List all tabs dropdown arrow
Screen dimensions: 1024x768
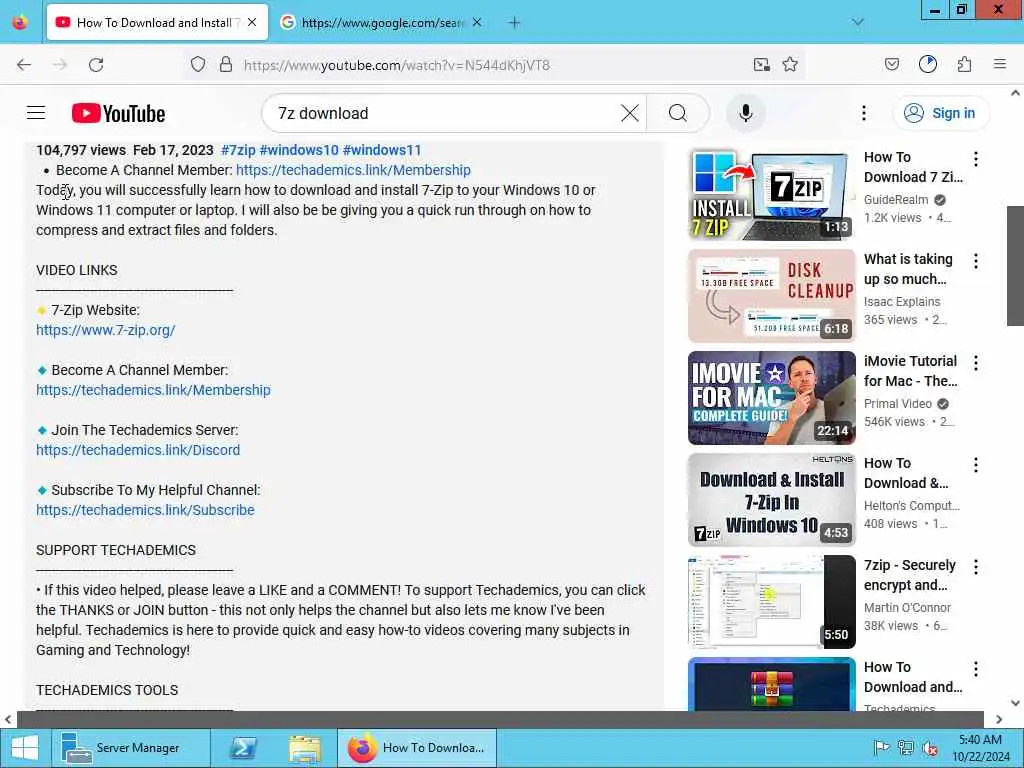tap(858, 22)
